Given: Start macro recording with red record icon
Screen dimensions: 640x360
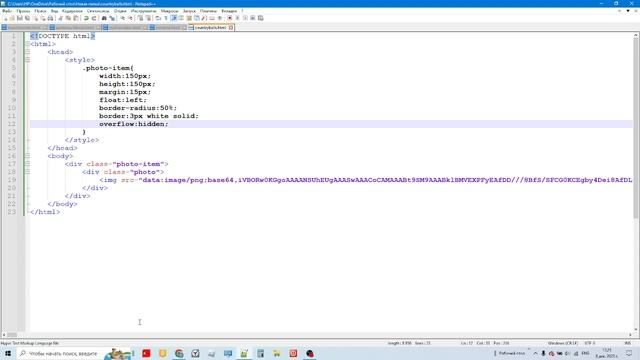Looking at the screenshot, I should tap(229, 18).
